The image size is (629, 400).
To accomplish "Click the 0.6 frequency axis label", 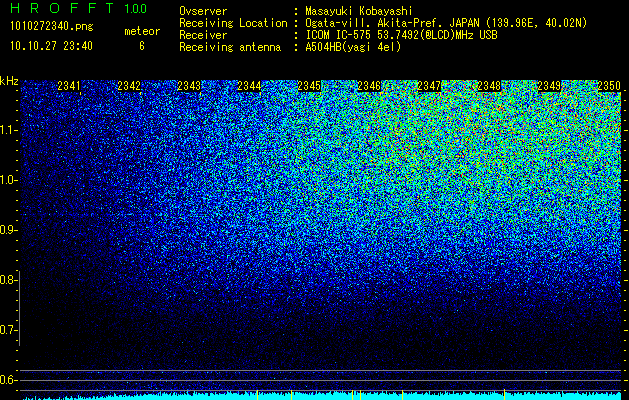I will [x=8, y=380].
